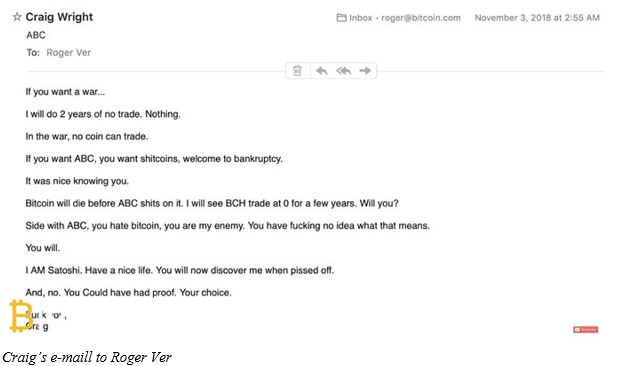The height and width of the screenshot is (366, 628).
Task: Click the line "If you want a war..."
Action: [65, 92]
